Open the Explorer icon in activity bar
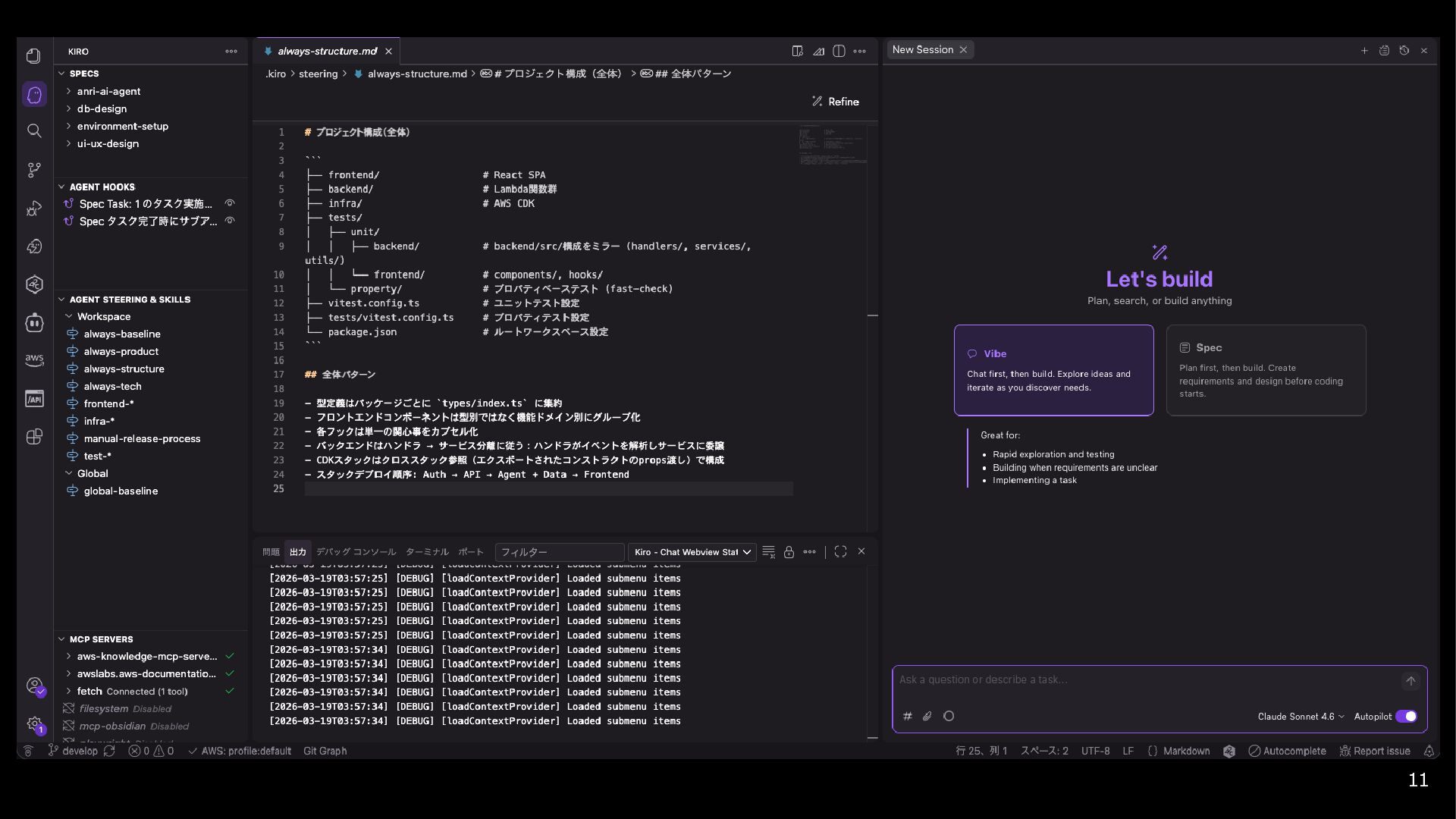This screenshot has width=1456, height=819. (x=33, y=56)
